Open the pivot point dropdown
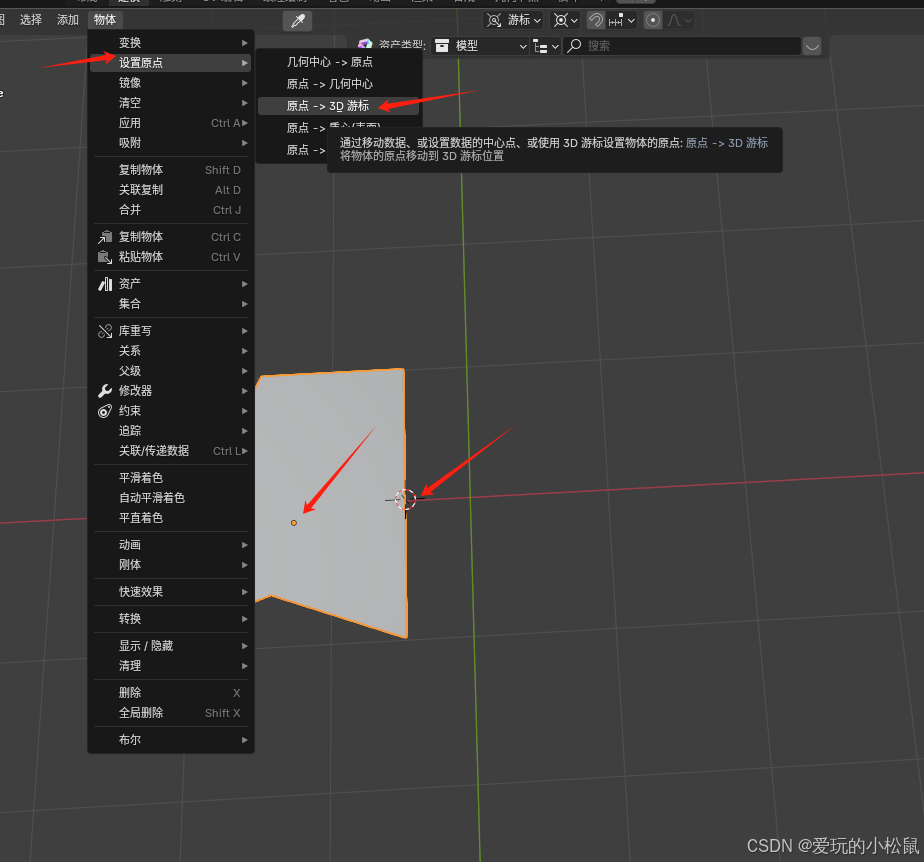 (x=565, y=21)
